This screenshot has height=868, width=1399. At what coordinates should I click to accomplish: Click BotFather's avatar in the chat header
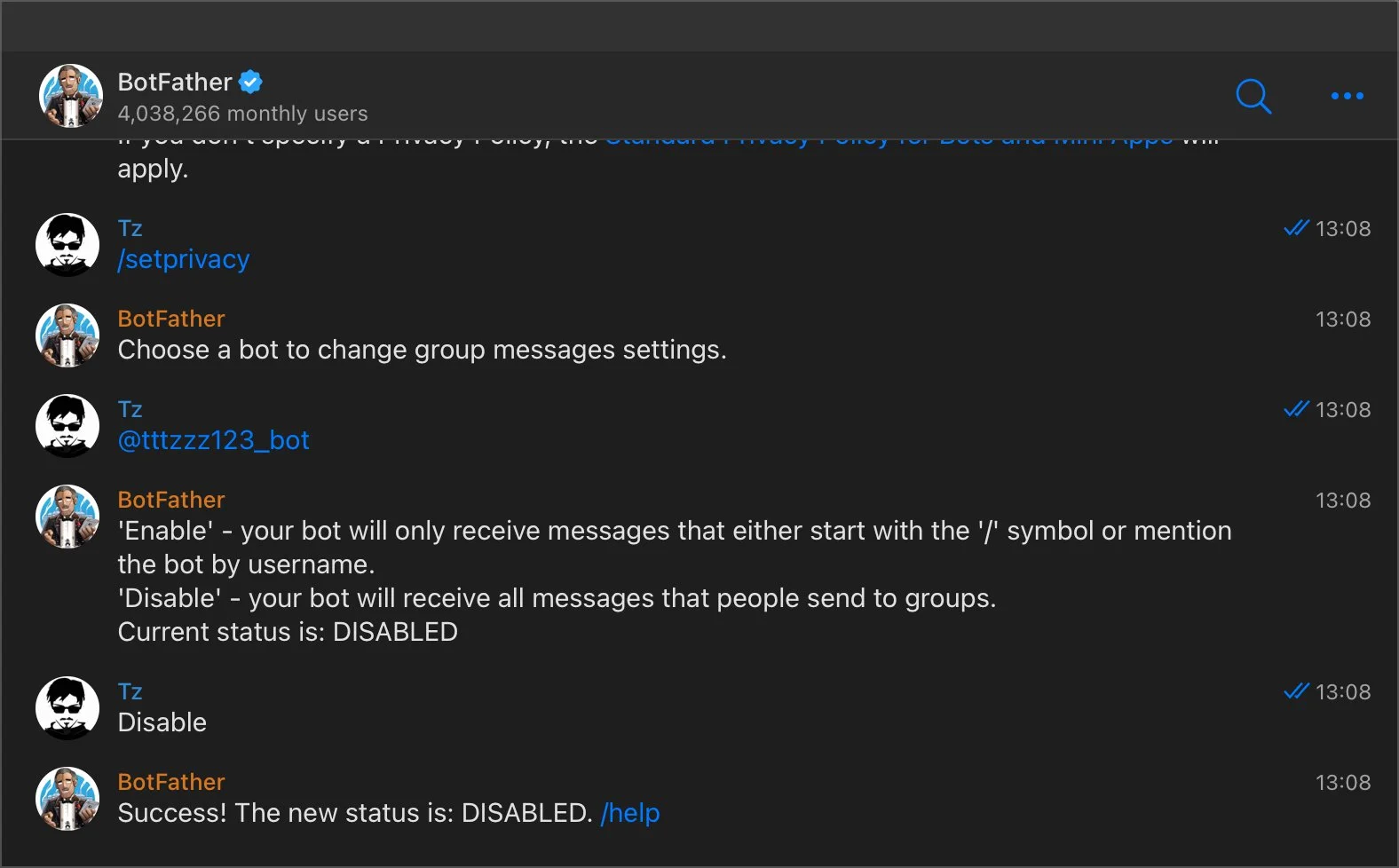tap(71, 96)
